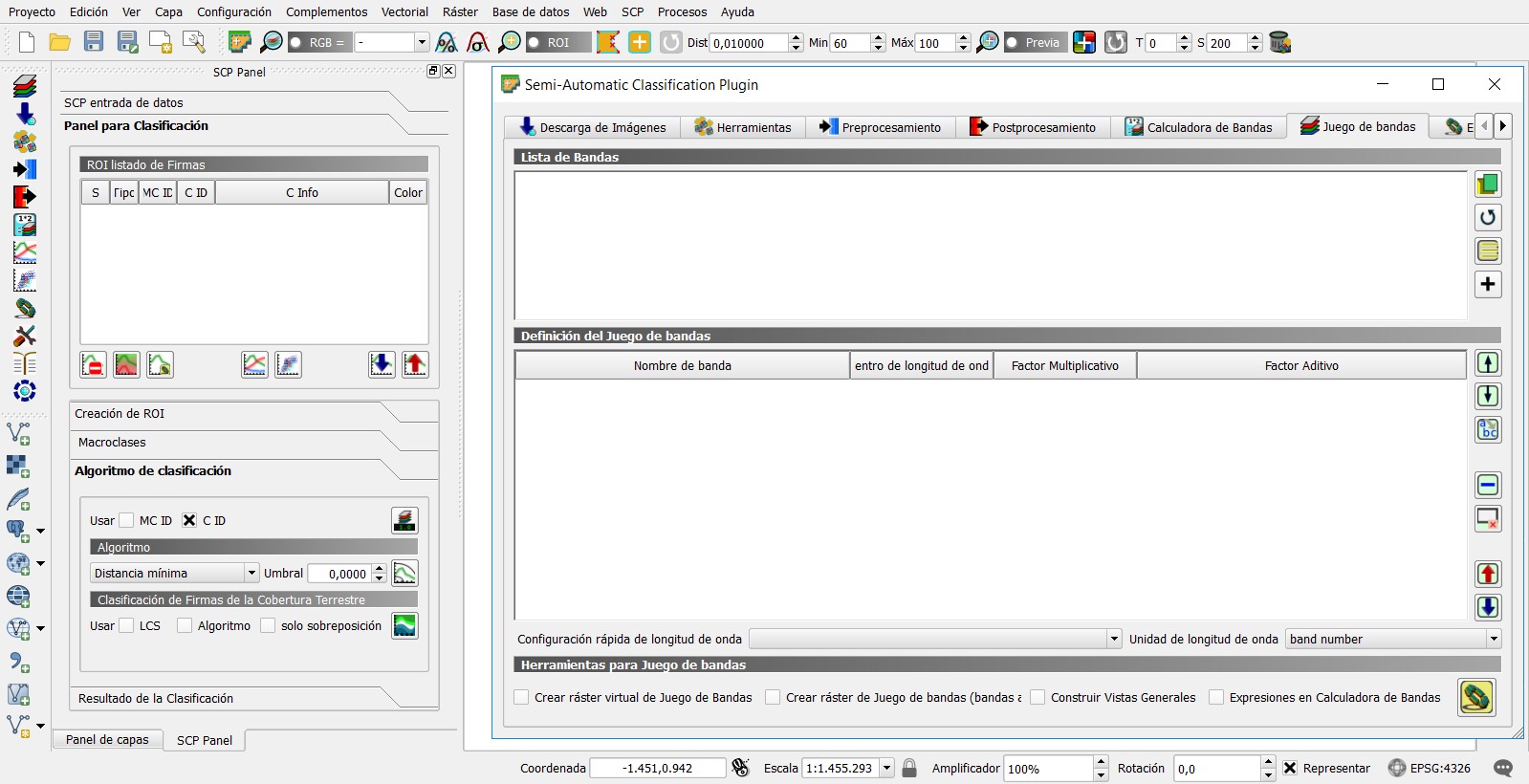This screenshot has height=784, width=1529.
Task: Save the project using the floppy icon
Action: pyautogui.click(x=94, y=42)
